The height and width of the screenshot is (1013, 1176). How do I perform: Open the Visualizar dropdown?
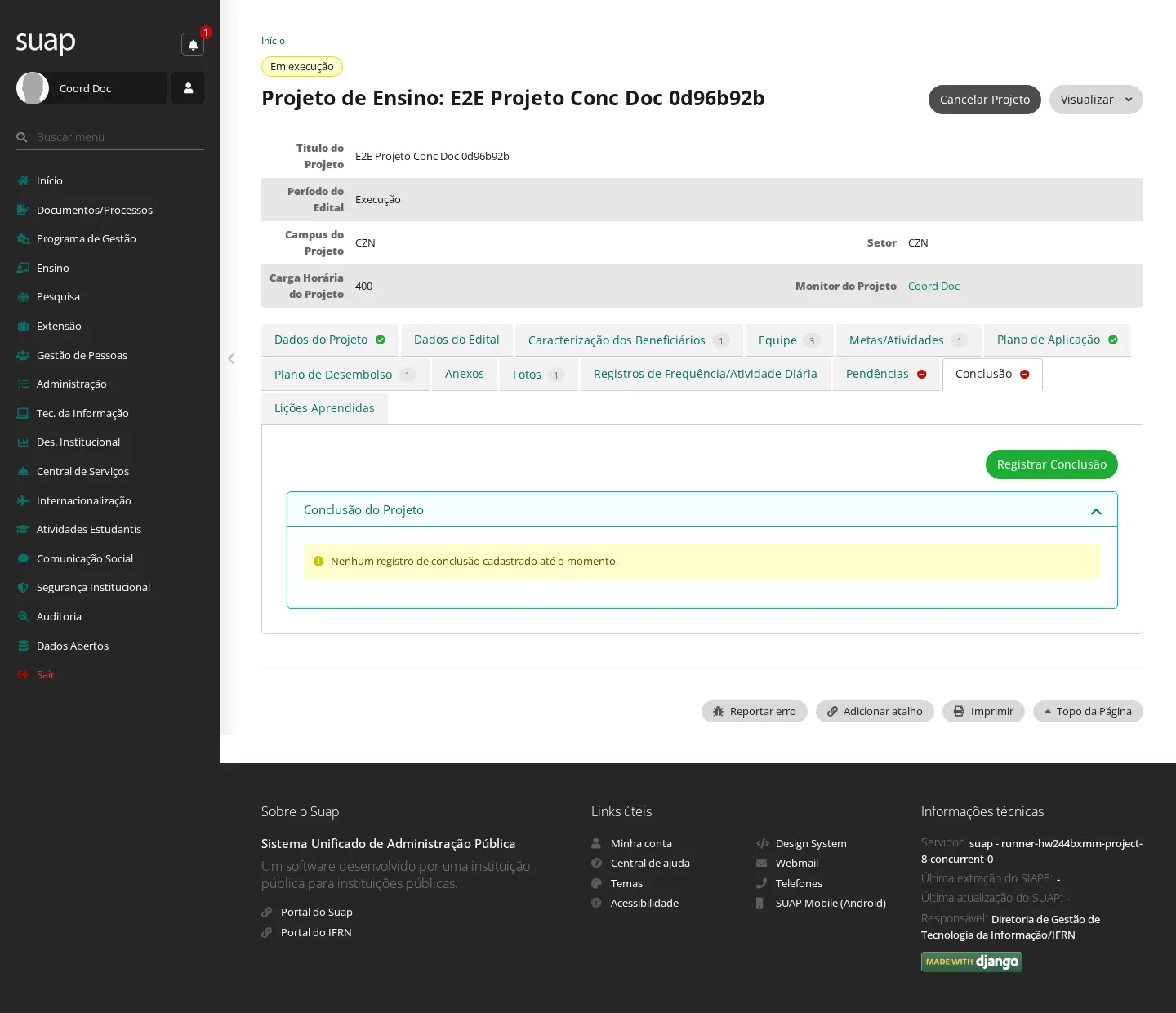point(1096,100)
